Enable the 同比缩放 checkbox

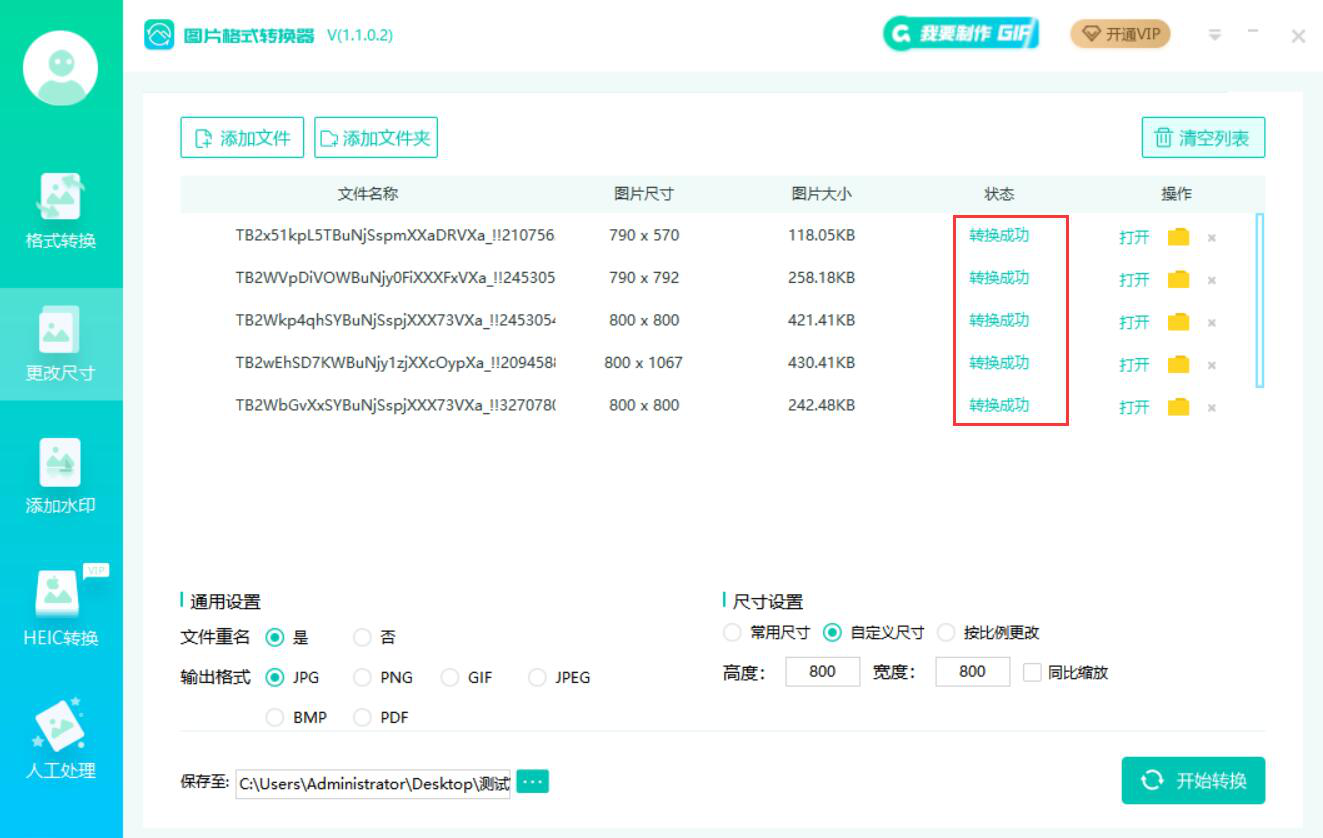1032,672
